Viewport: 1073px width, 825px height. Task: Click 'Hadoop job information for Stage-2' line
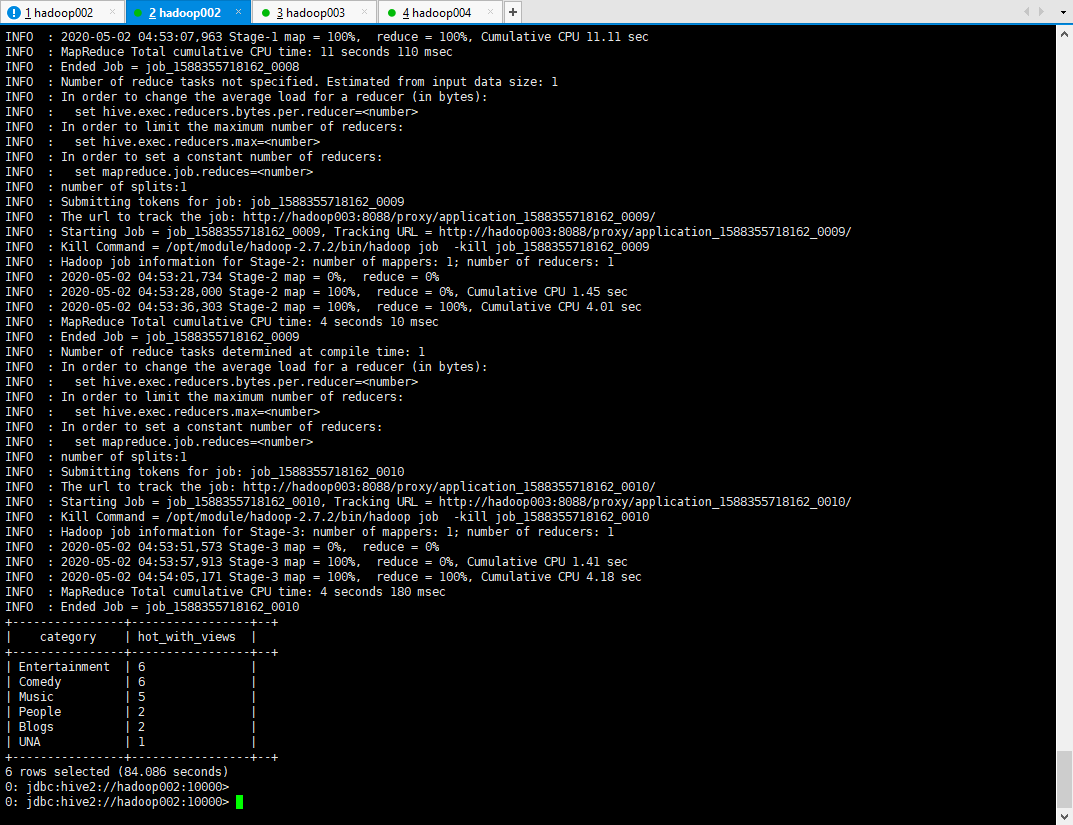point(337,262)
